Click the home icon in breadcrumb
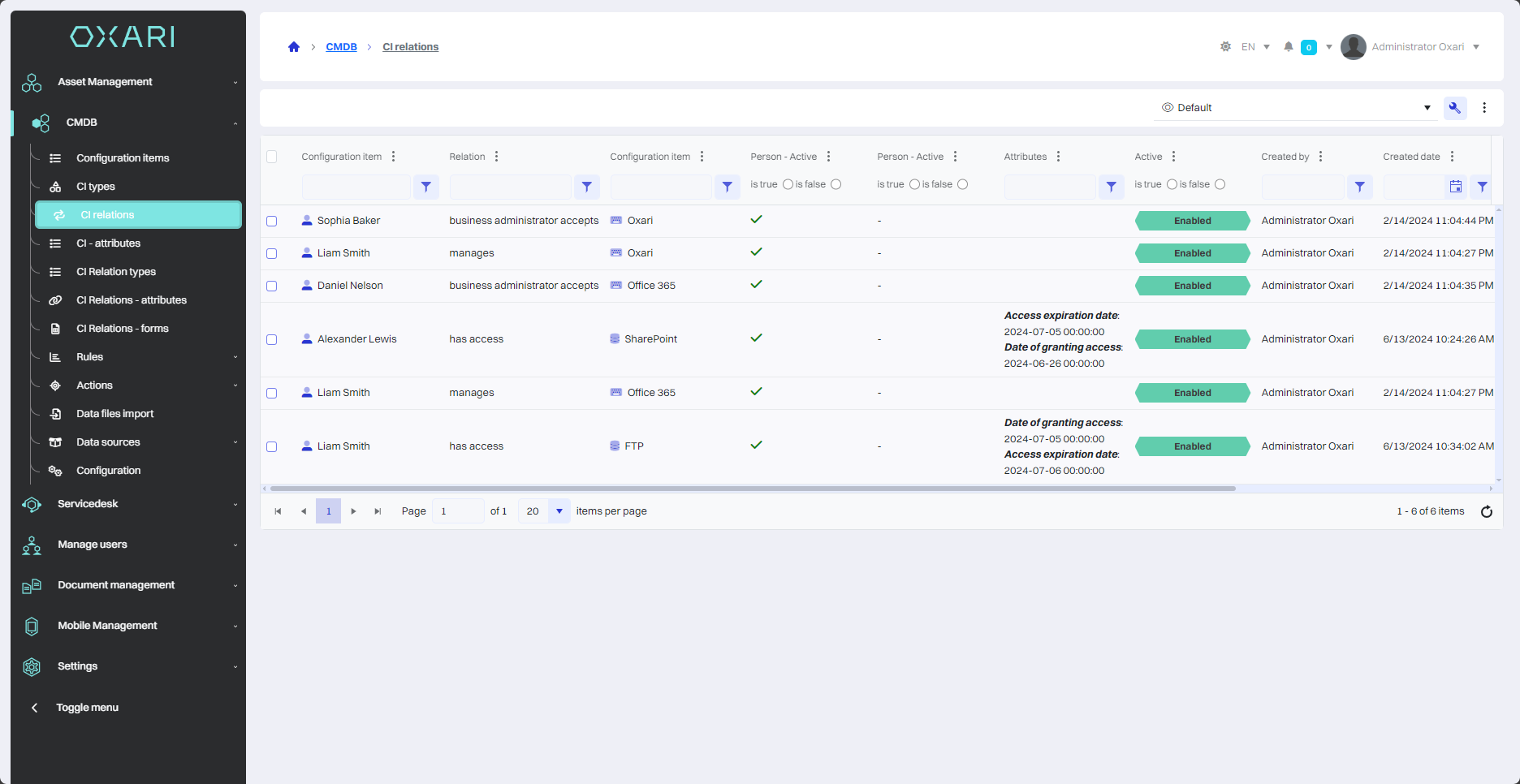Screen dimensions: 1520x784 coord(294,47)
